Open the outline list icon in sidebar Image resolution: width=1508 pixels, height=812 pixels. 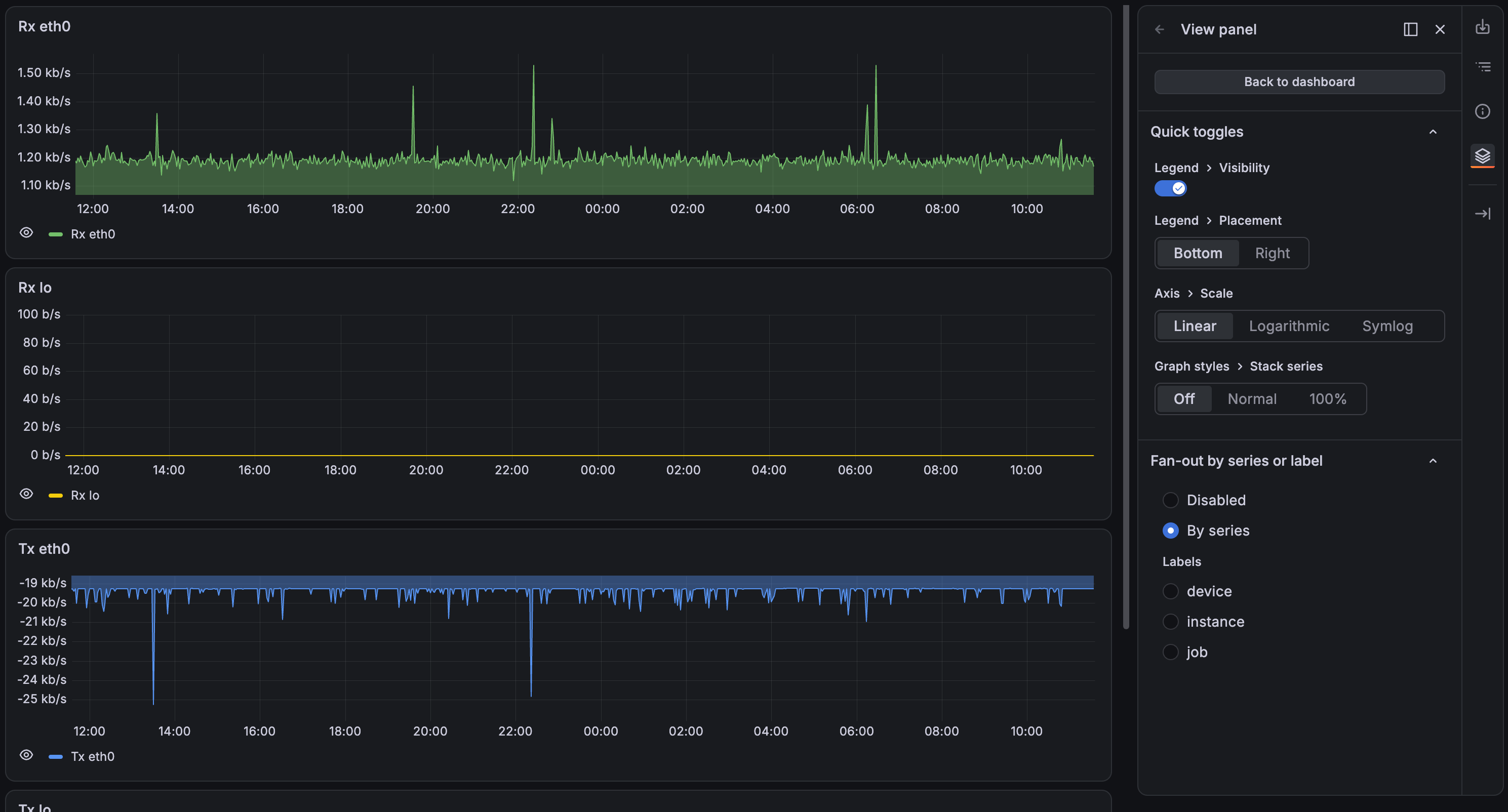pos(1482,67)
